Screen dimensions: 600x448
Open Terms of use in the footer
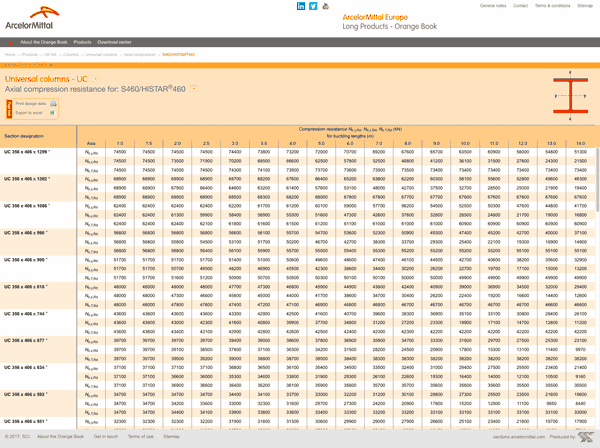click(140, 437)
